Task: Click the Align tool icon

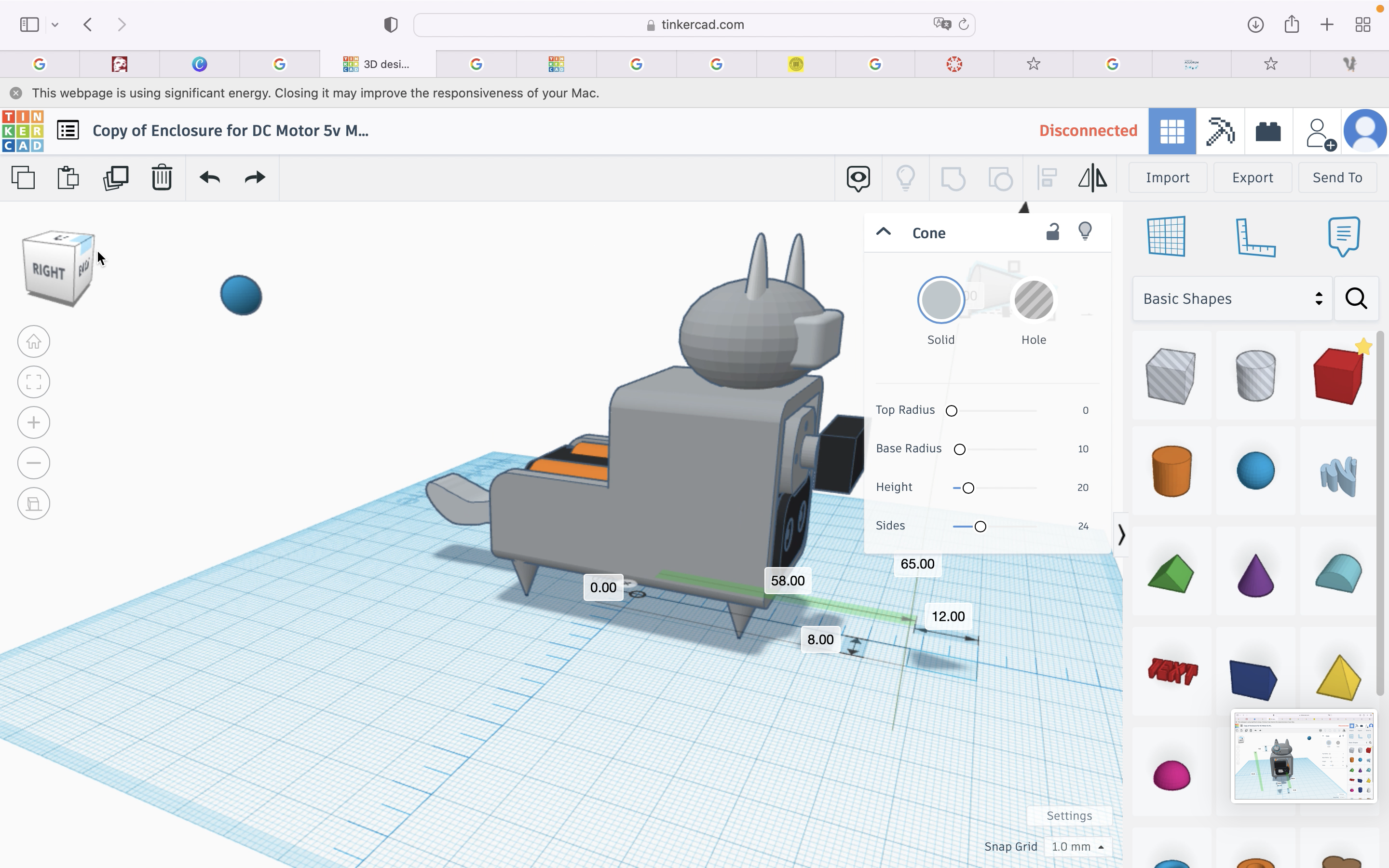Action: pyautogui.click(x=1048, y=178)
